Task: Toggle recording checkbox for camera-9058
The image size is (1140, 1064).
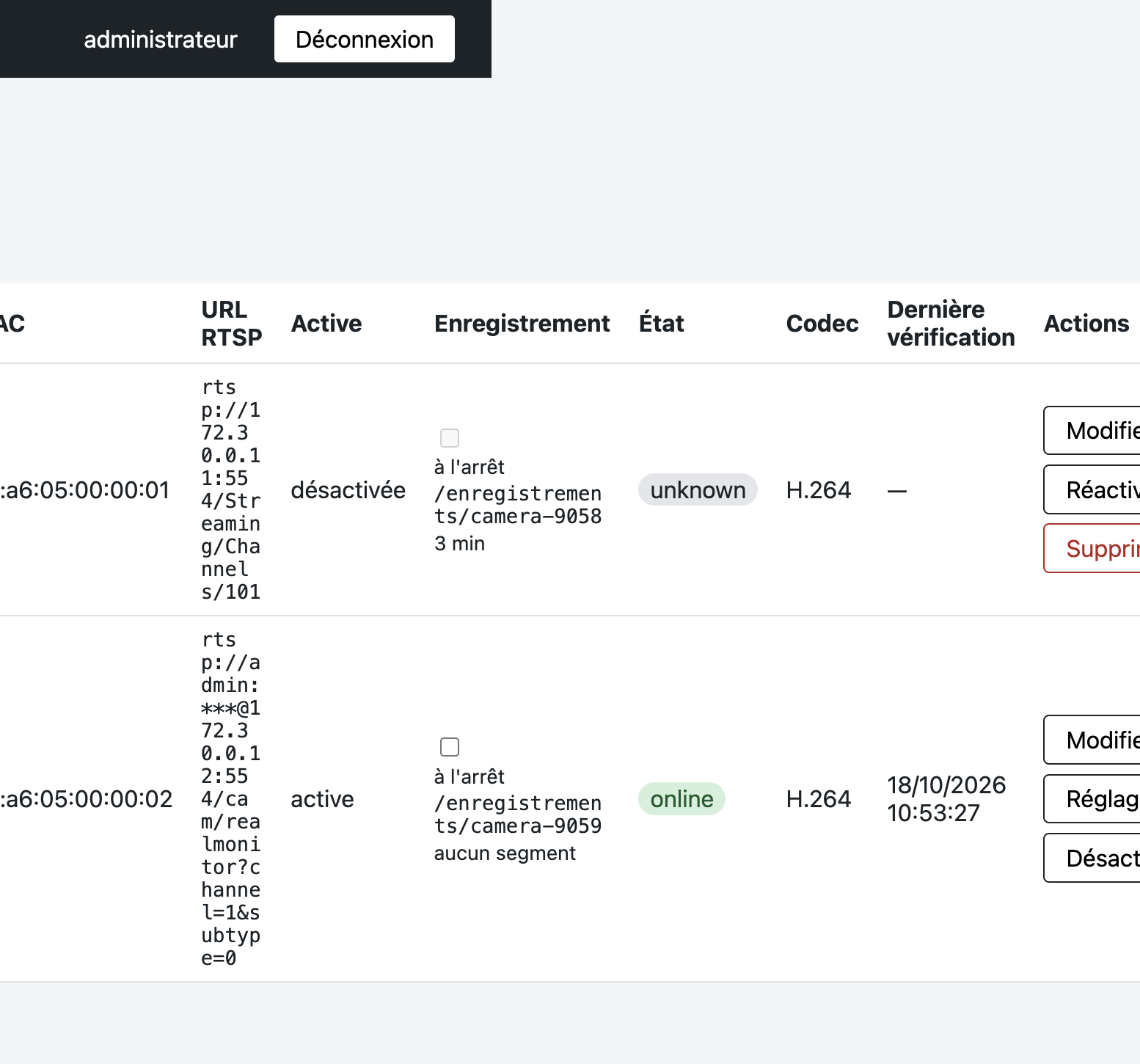Action: coord(450,438)
